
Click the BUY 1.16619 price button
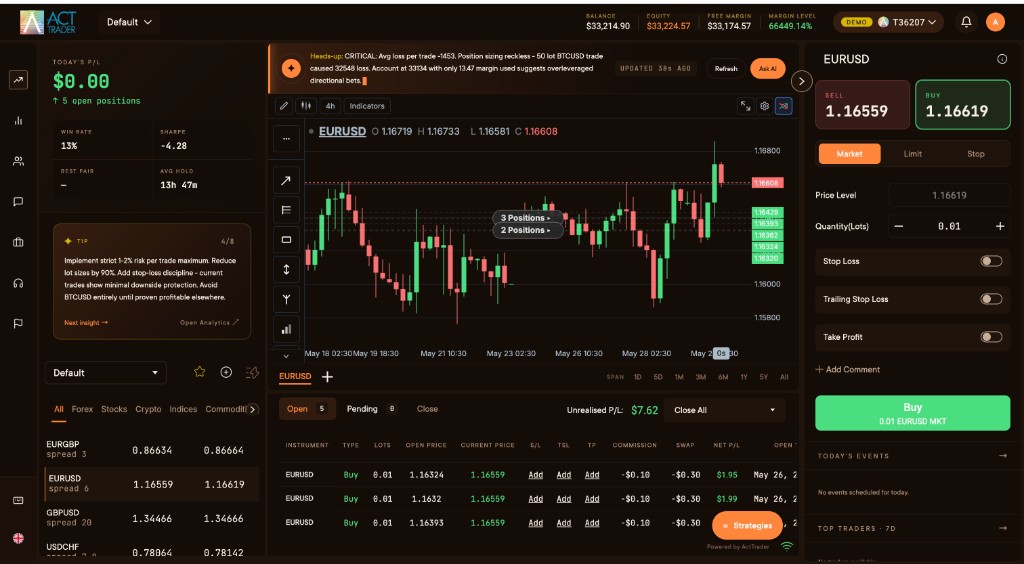point(963,104)
